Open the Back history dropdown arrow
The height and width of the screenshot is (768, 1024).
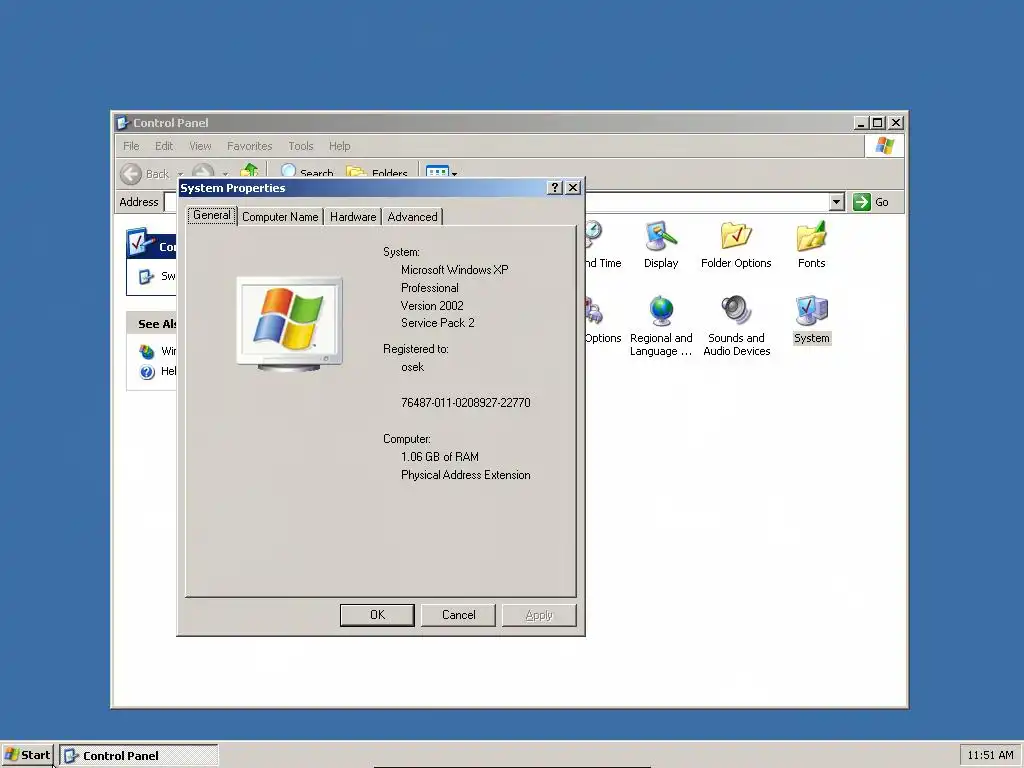coord(180,174)
